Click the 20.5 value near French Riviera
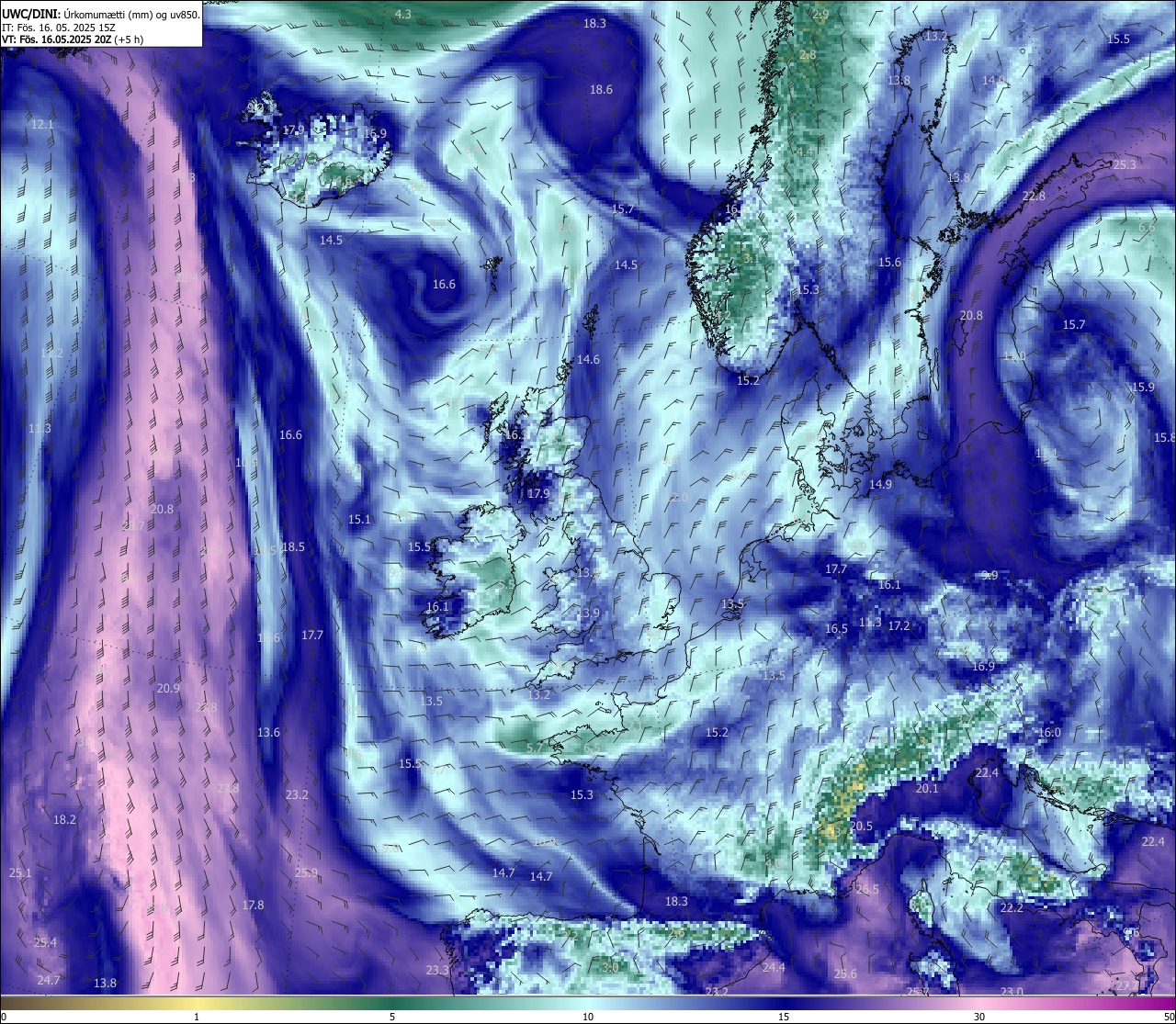Image resolution: width=1176 pixels, height=1024 pixels. [x=861, y=826]
